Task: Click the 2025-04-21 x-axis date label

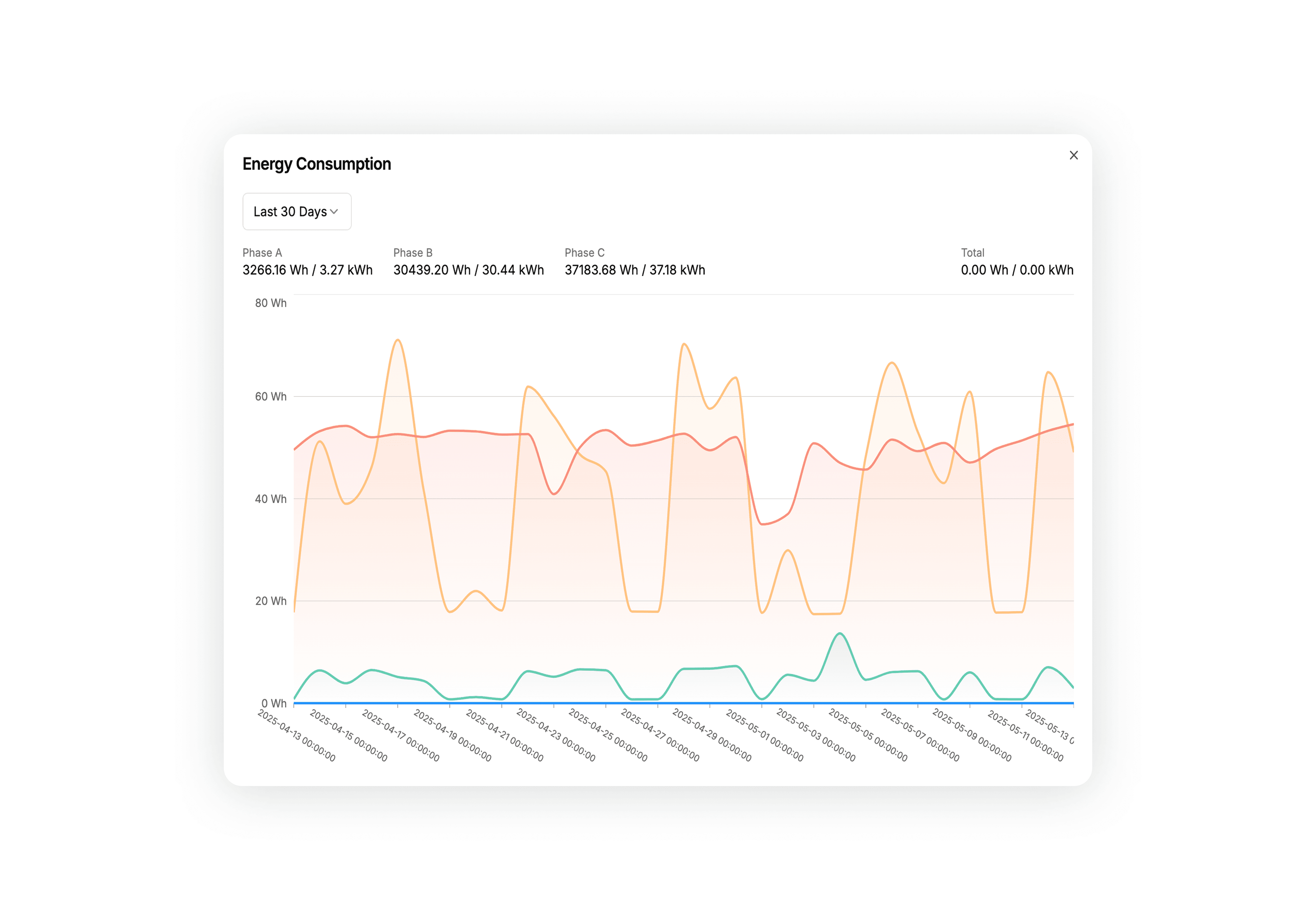Action: click(504, 736)
